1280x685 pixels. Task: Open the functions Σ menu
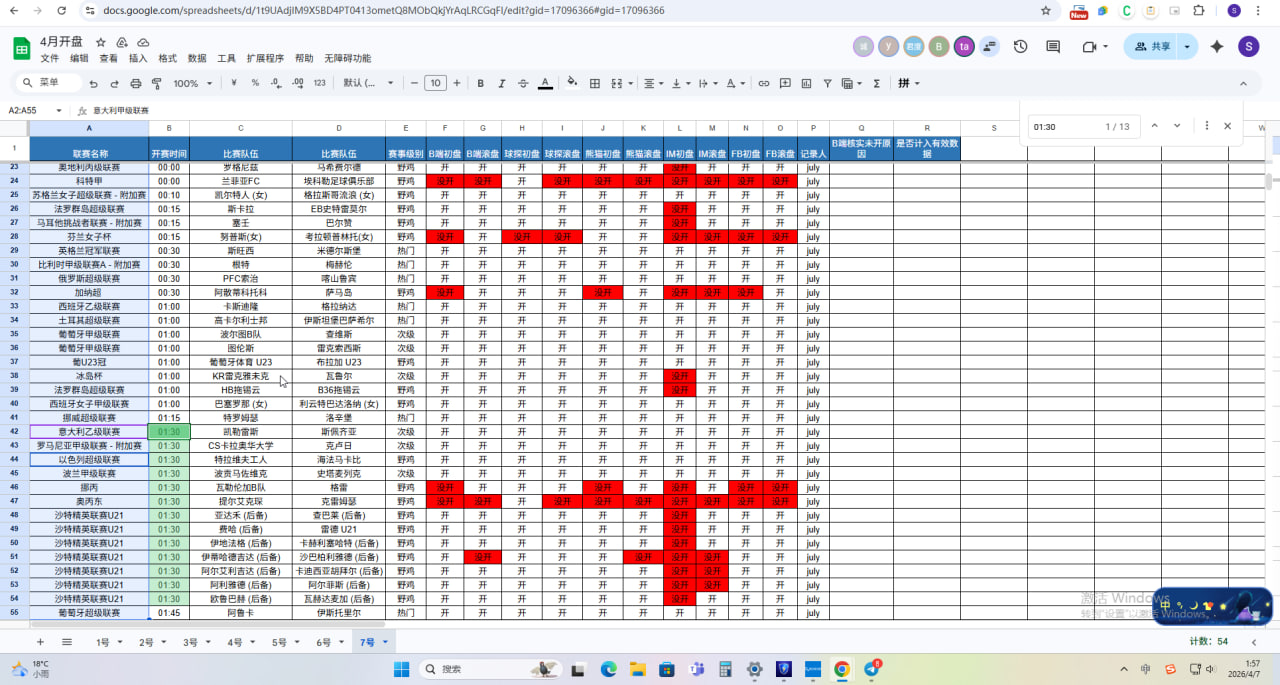(x=877, y=83)
